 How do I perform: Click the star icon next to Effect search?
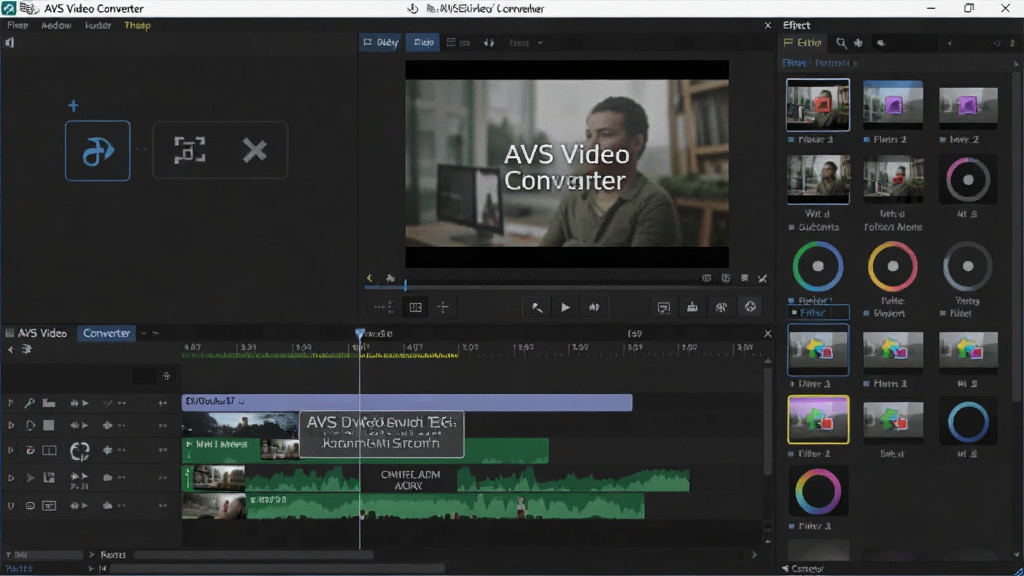click(858, 43)
